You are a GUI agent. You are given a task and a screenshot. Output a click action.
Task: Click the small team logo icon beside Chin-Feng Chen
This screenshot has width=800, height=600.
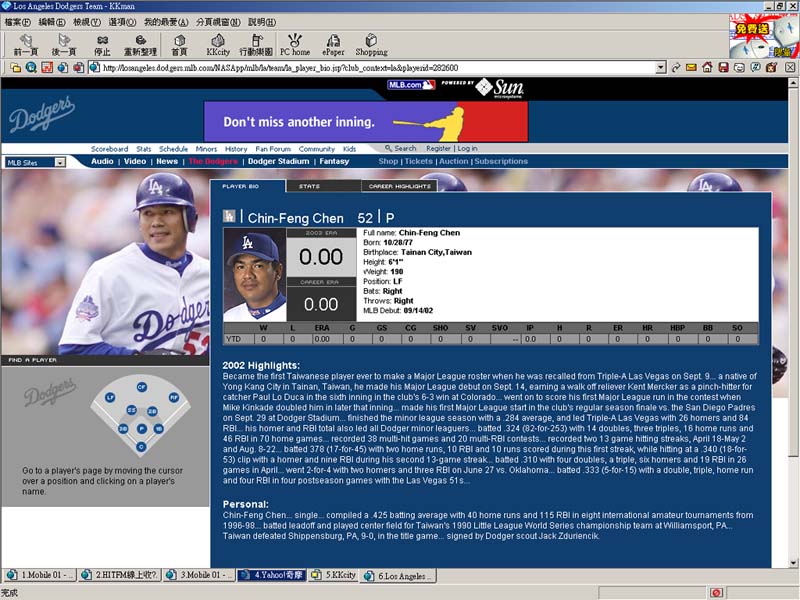pyautogui.click(x=229, y=216)
